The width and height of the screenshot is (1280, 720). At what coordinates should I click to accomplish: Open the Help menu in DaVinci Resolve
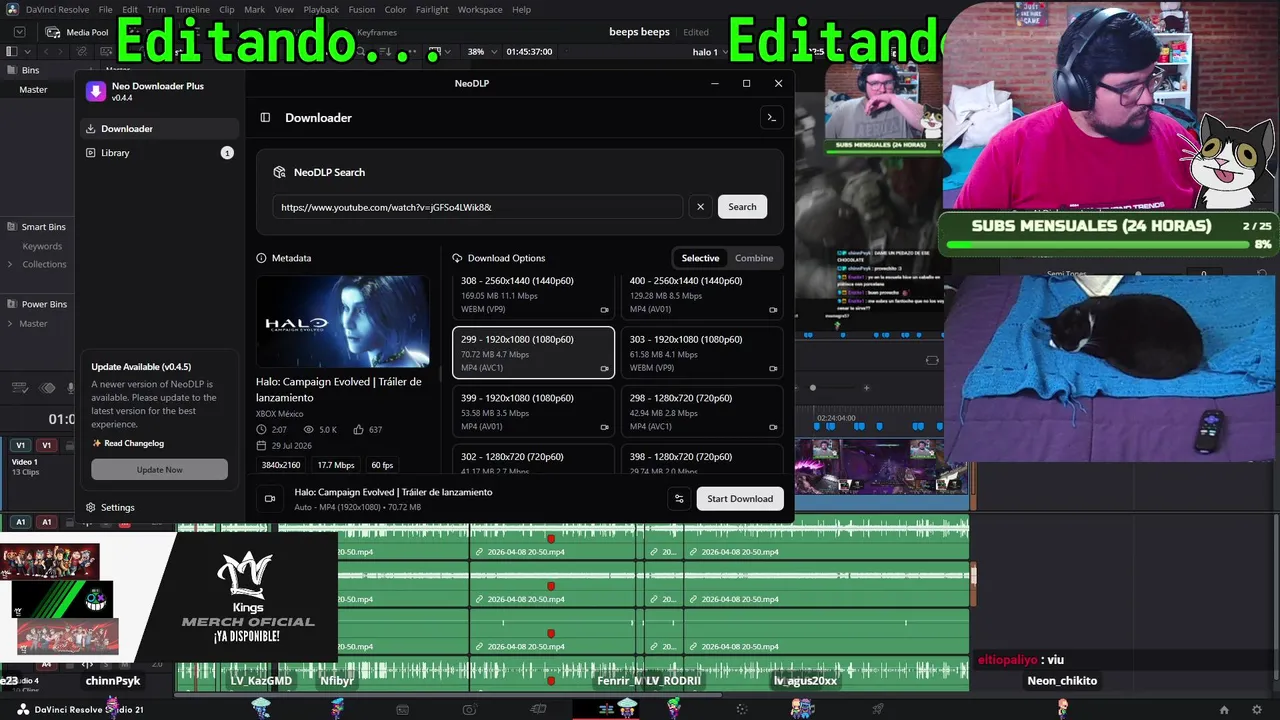[x=521, y=9]
